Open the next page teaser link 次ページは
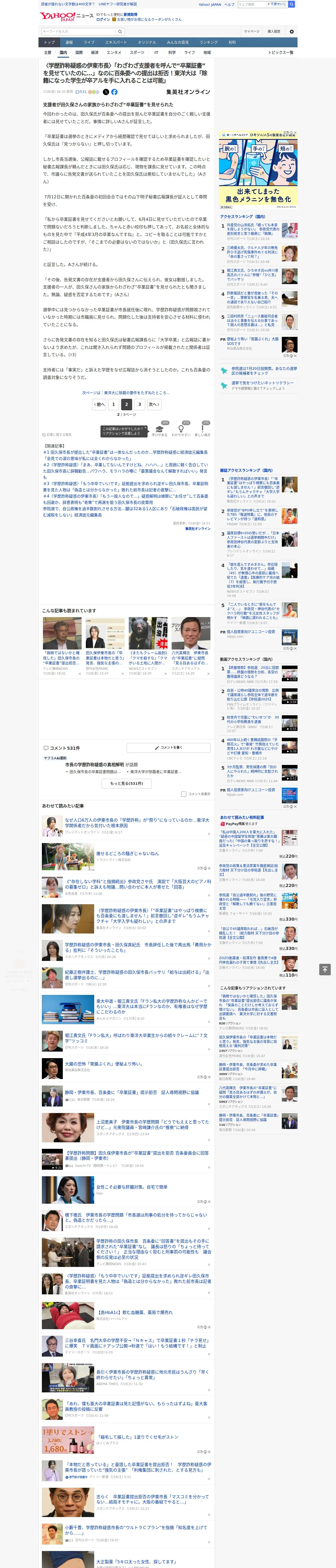Screen dimensions: 336x1568 coord(126,393)
